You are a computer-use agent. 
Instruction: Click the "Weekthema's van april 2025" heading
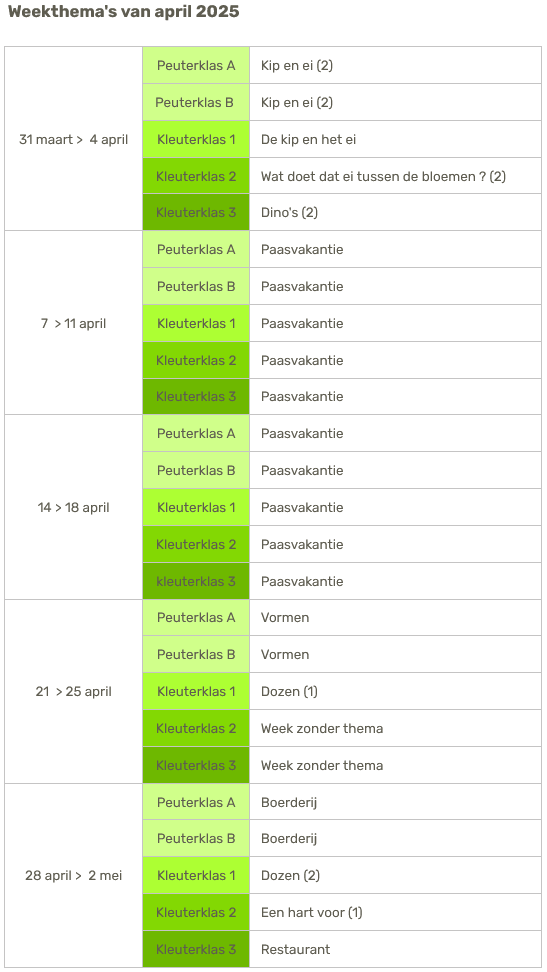click(123, 11)
